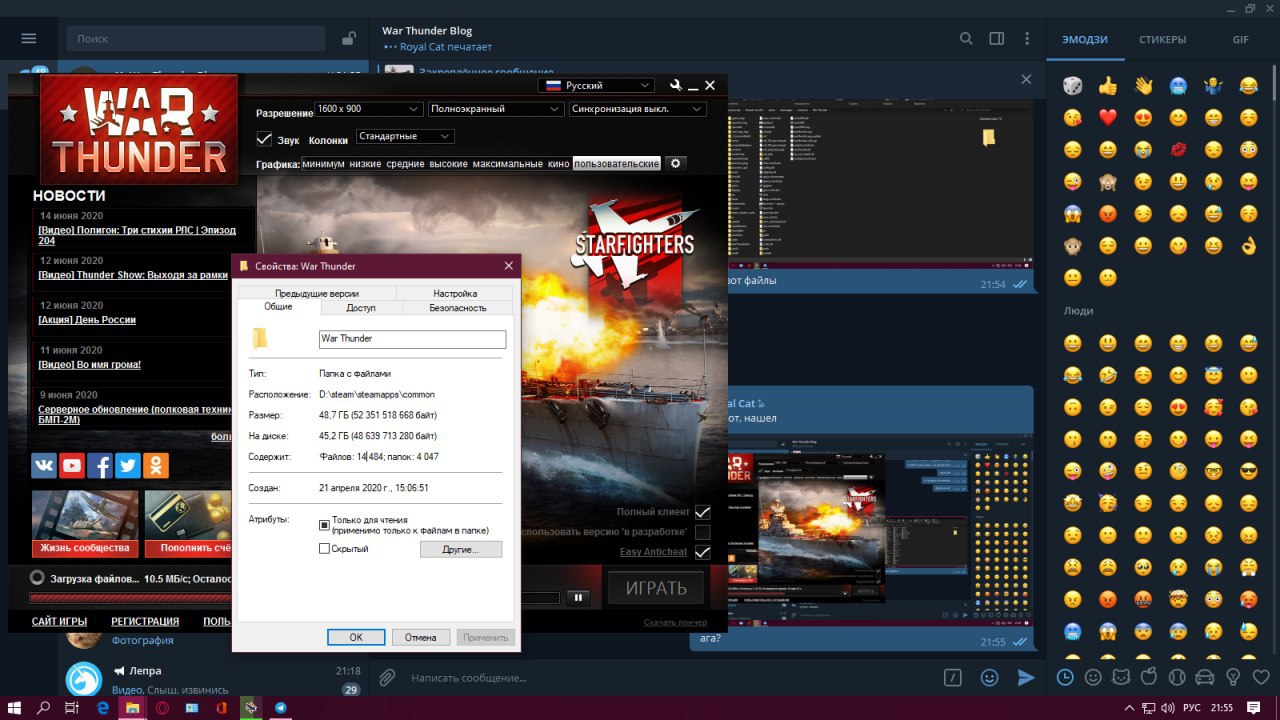The image size is (1280, 720).
Task: Toggle the Звук sound checkbox
Action: tap(264, 139)
